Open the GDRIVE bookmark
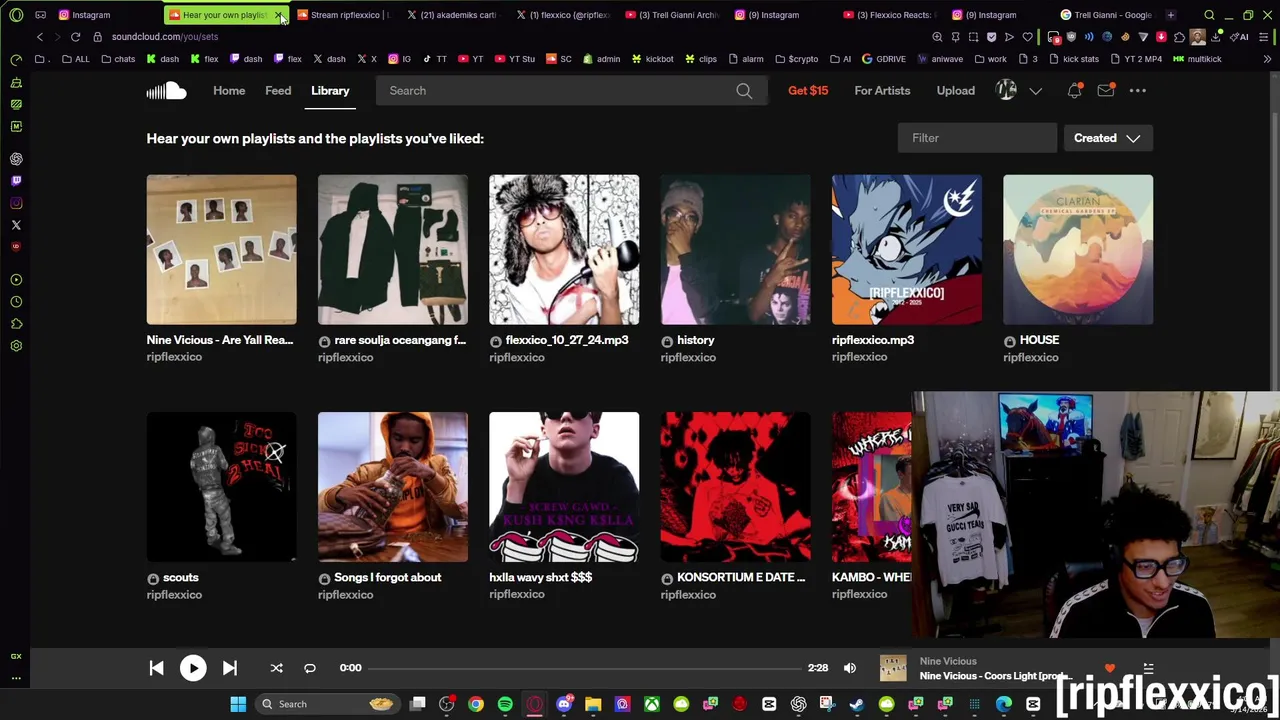Image resolution: width=1280 pixels, height=720 pixels. [x=884, y=59]
